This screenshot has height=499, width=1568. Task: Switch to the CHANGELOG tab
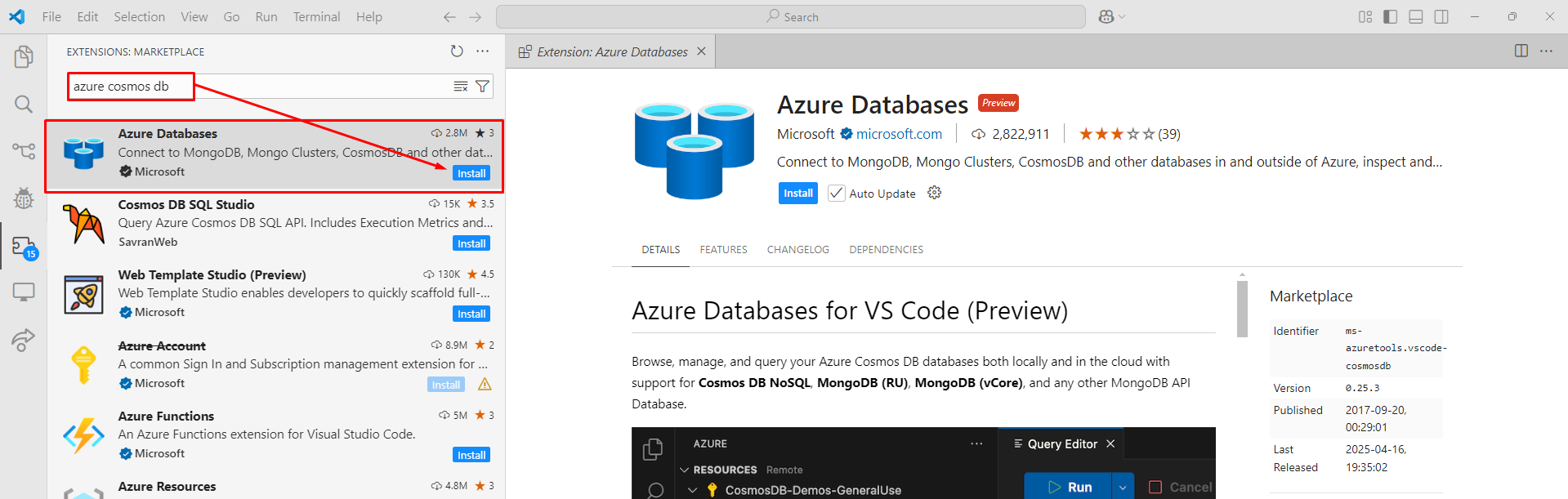(x=798, y=250)
